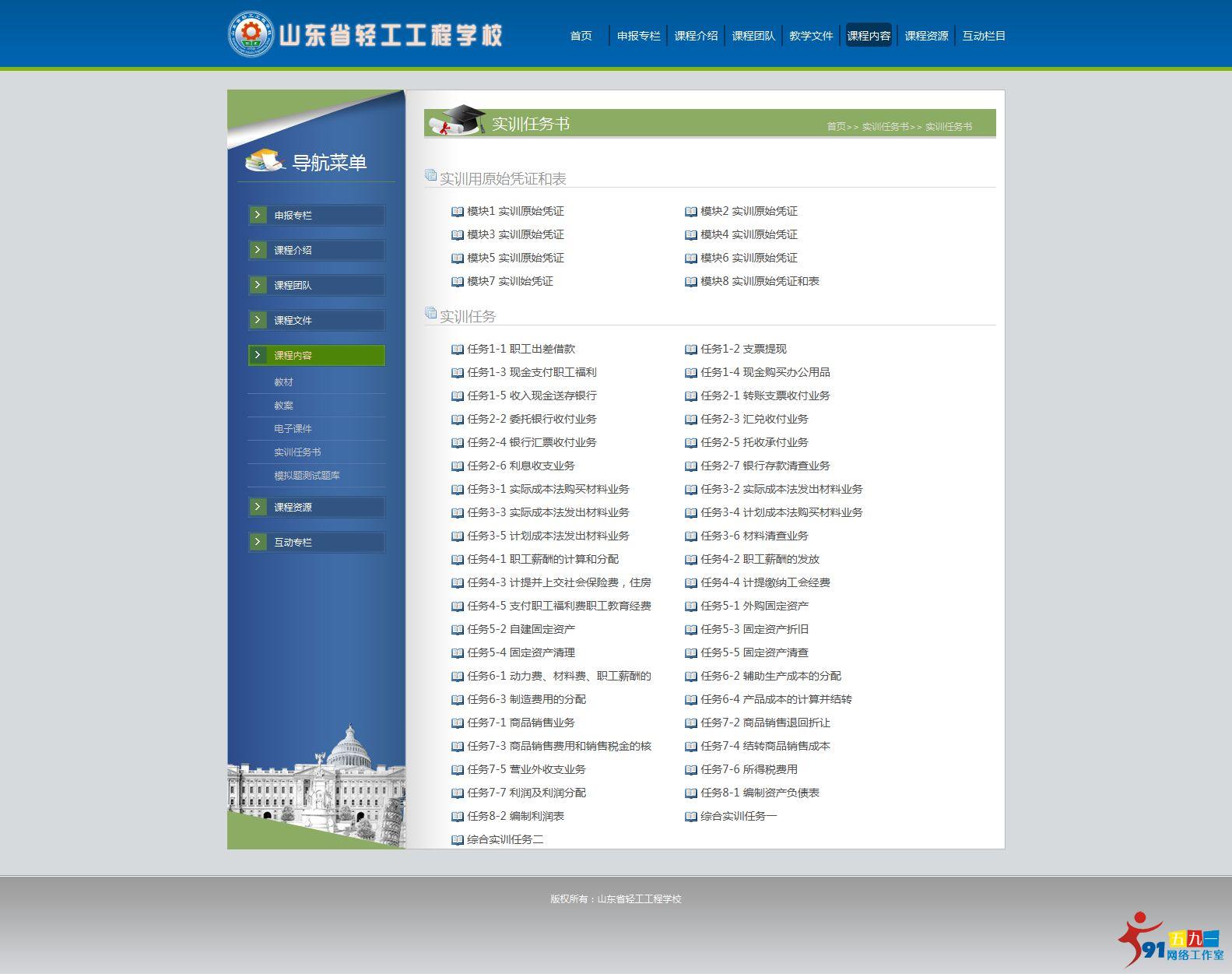This screenshot has height=974, width=1232.
Task: Open 任务5-5 固定资产清查 link
Action: pyautogui.click(x=754, y=653)
